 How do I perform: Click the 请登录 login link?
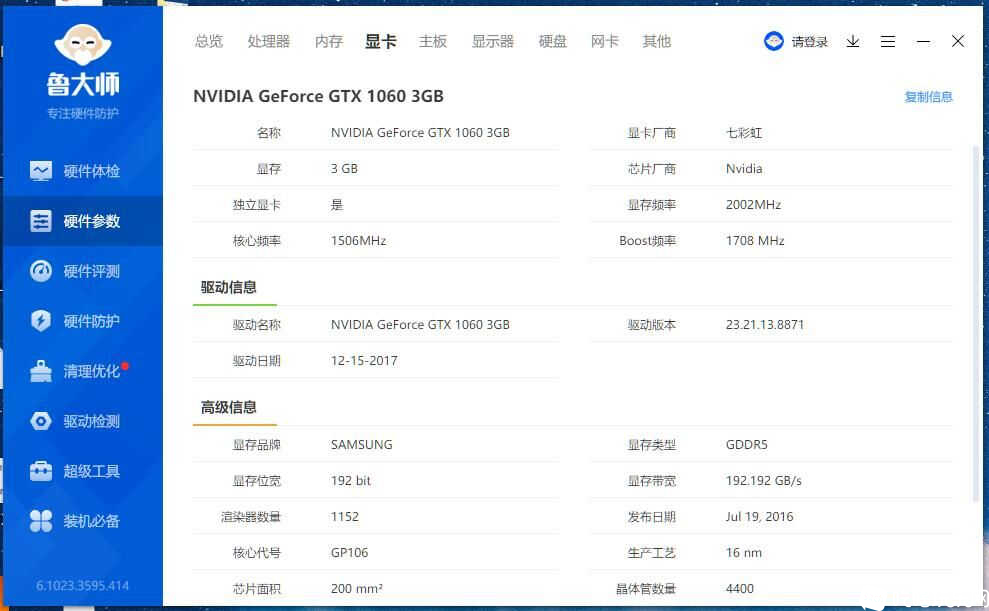click(809, 42)
